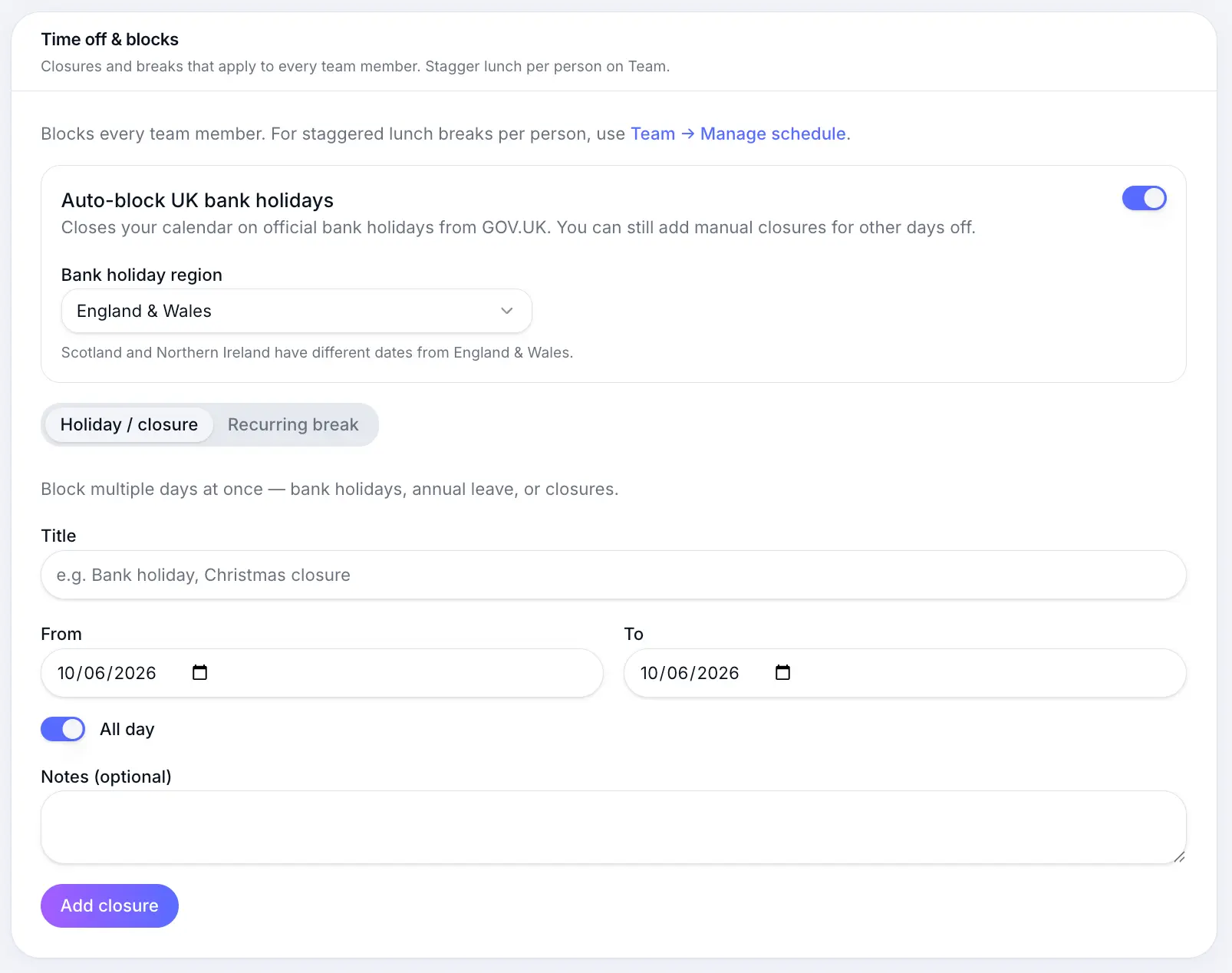Select the Holiday / closure tab
Viewport: 1232px width, 973px height.
[129, 424]
